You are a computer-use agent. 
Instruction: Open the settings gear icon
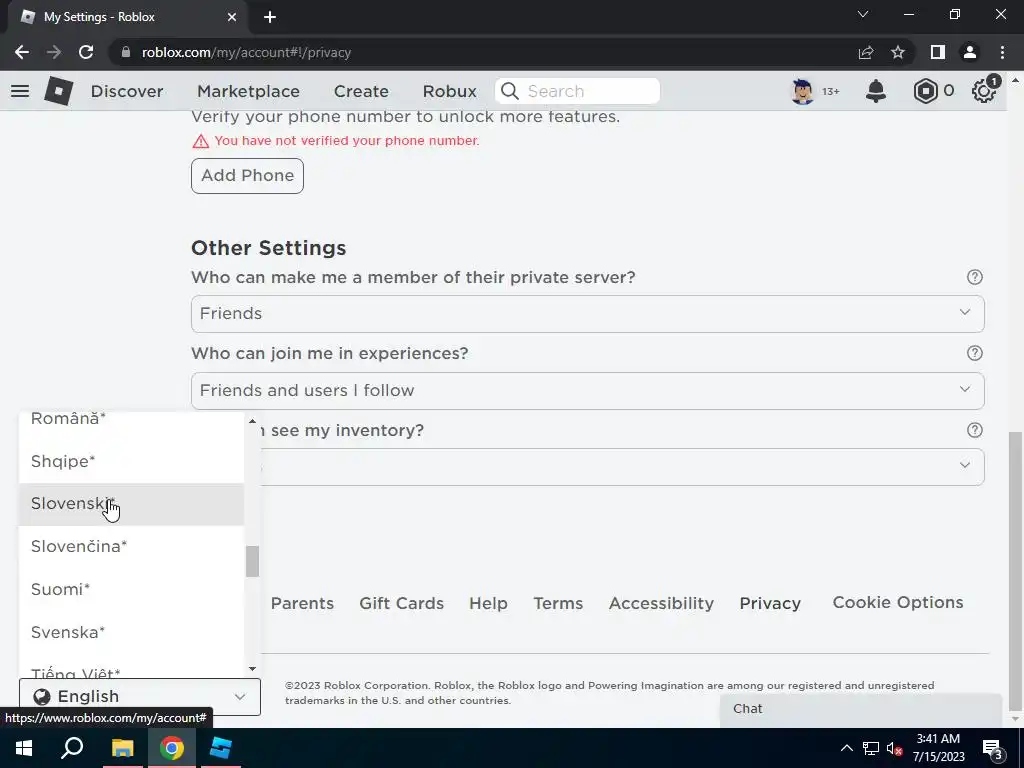[984, 91]
